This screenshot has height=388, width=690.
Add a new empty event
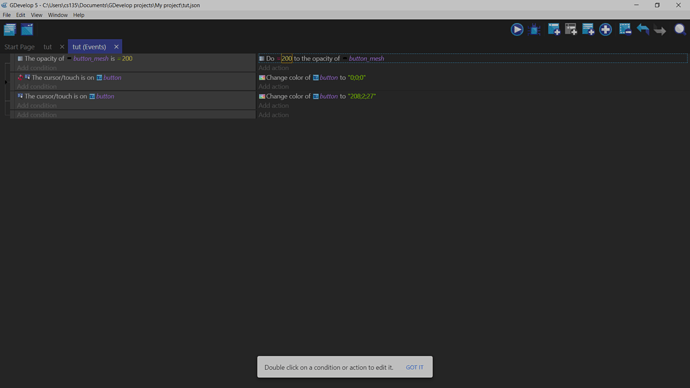tap(554, 29)
